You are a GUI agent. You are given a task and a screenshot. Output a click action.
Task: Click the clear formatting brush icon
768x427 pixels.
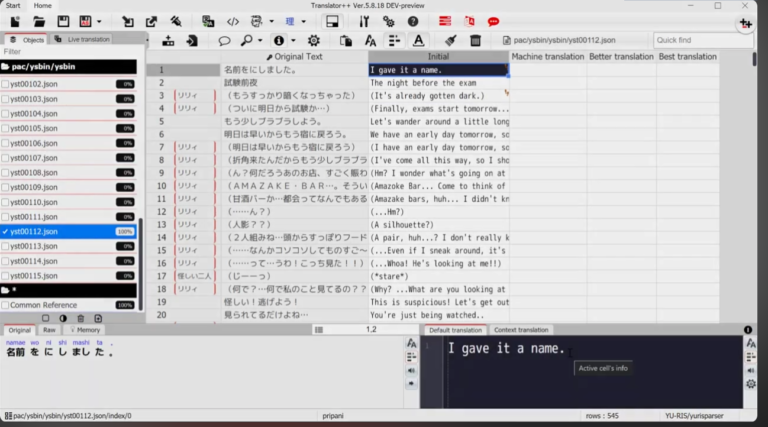pyautogui.click(x=450, y=40)
